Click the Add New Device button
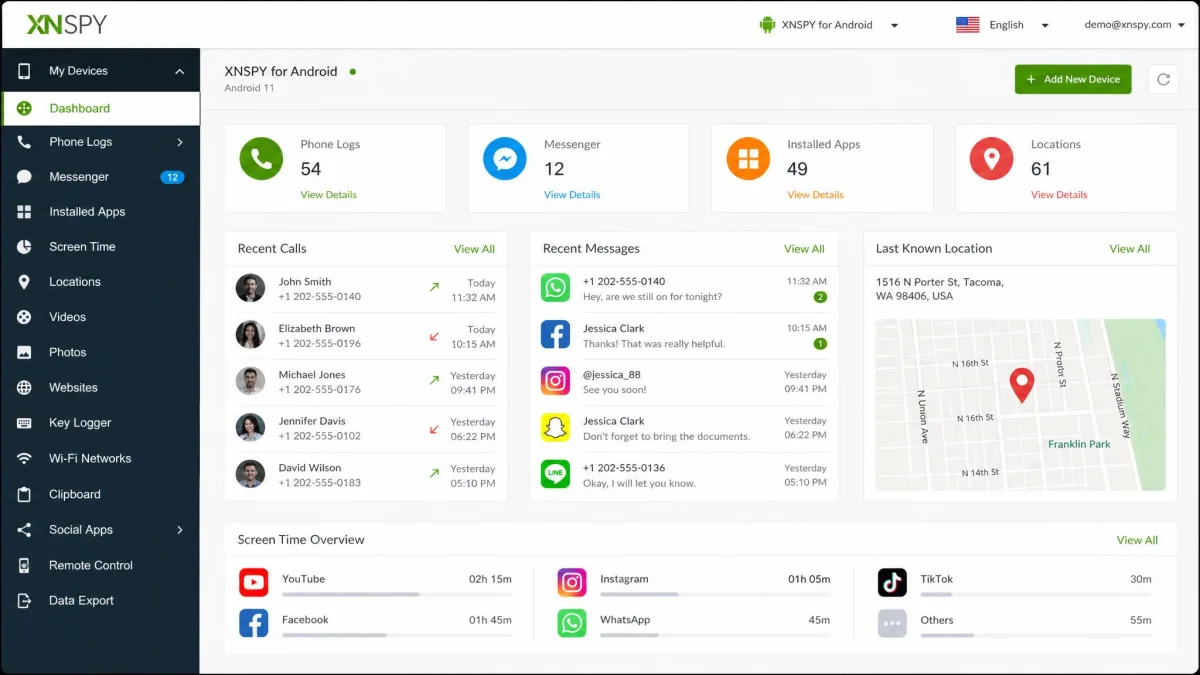Viewport: 1200px width, 675px height. click(x=1073, y=80)
